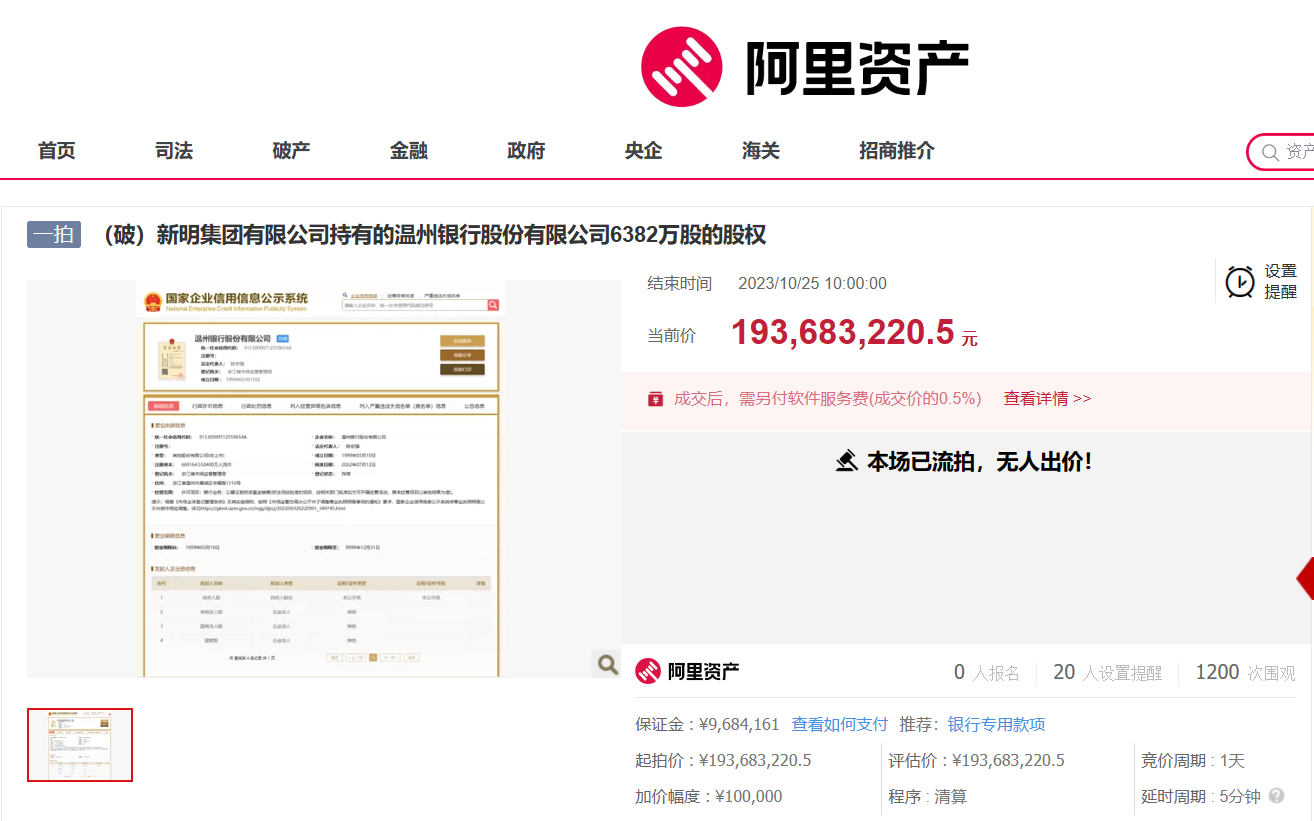
Task: Click the magnifier zoom icon on preview image
Action: point(607,664)
